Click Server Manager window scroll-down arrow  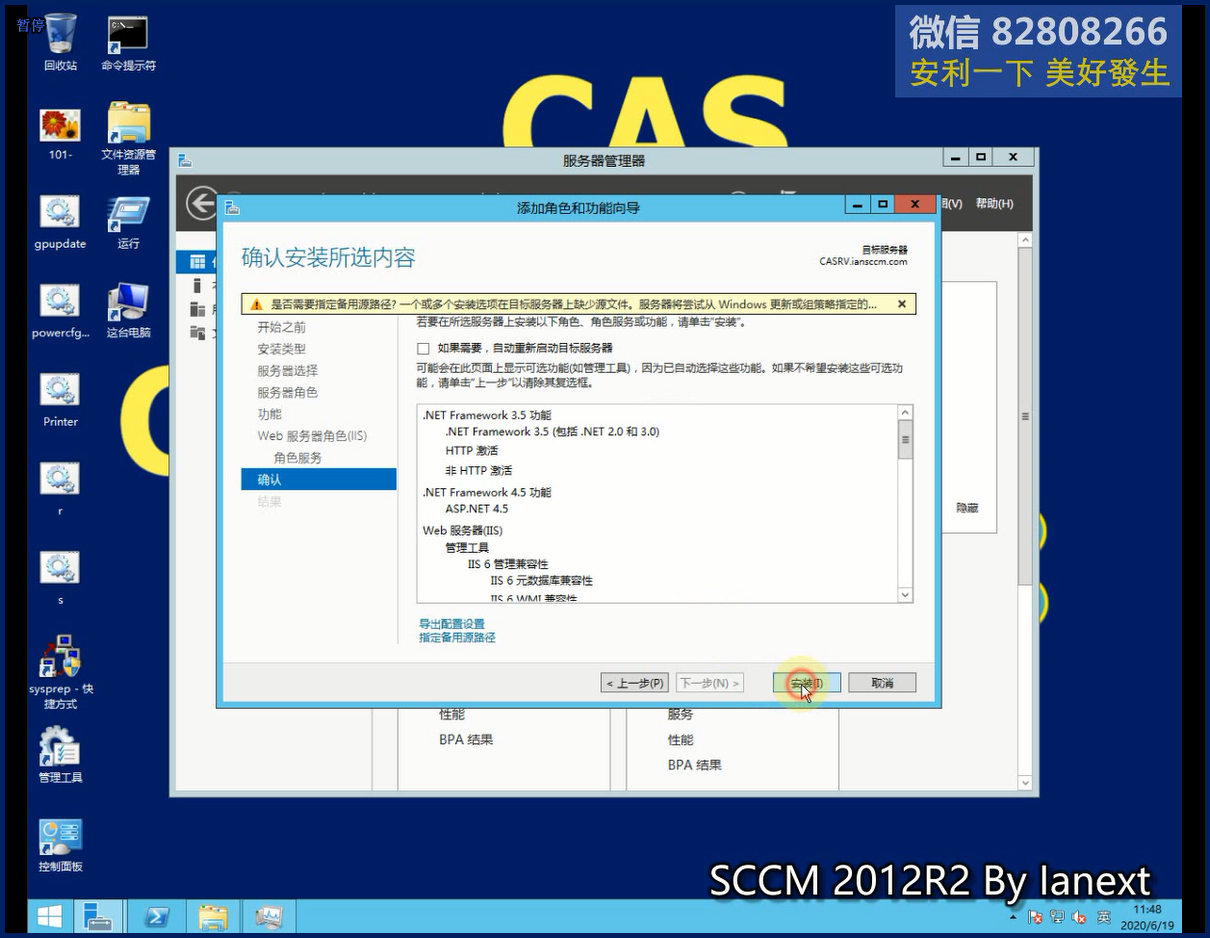(x=1025, y=783)
